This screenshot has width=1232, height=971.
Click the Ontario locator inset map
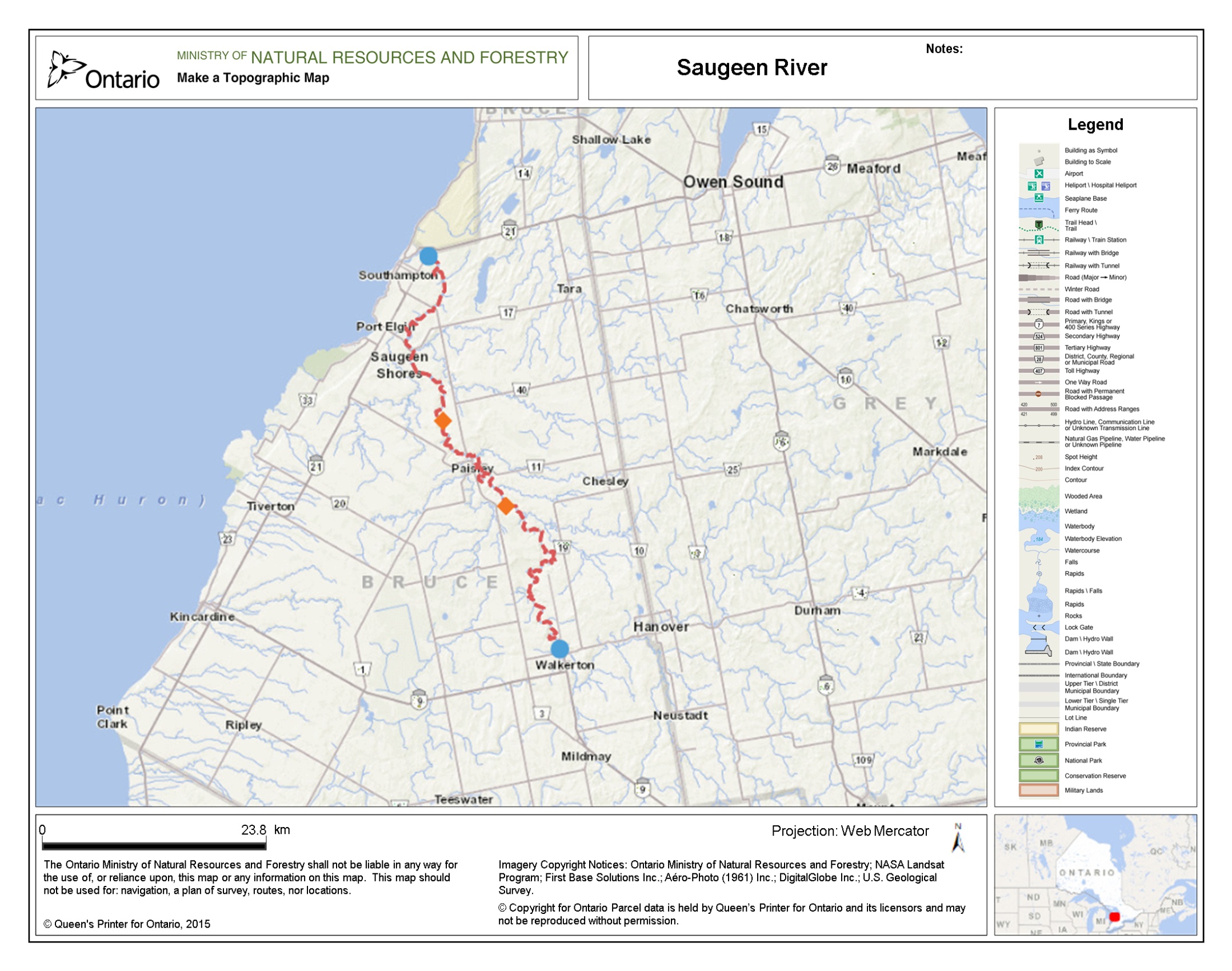tap(1095, 874)
